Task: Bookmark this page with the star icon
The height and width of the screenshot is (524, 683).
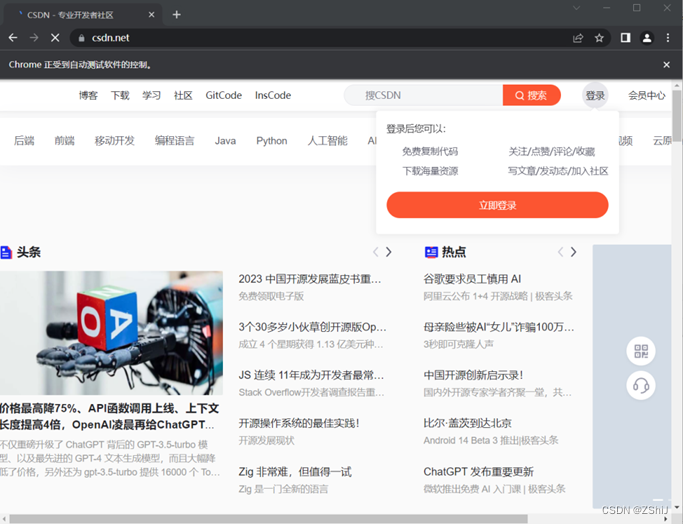Action: pos(599,38)
